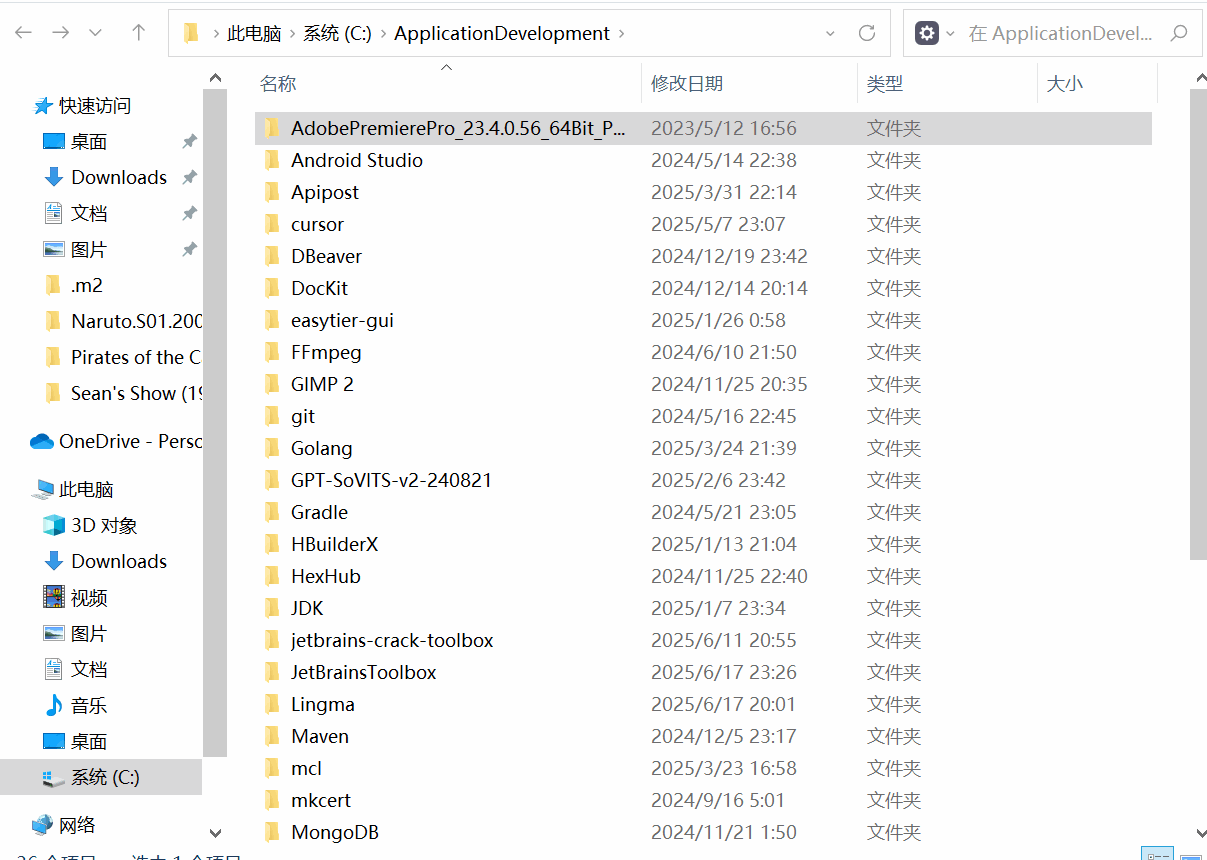Unpin 文档 via its pin icon
The height and width of the screenshot is (860, 1207).
click(x=189, y=213)
